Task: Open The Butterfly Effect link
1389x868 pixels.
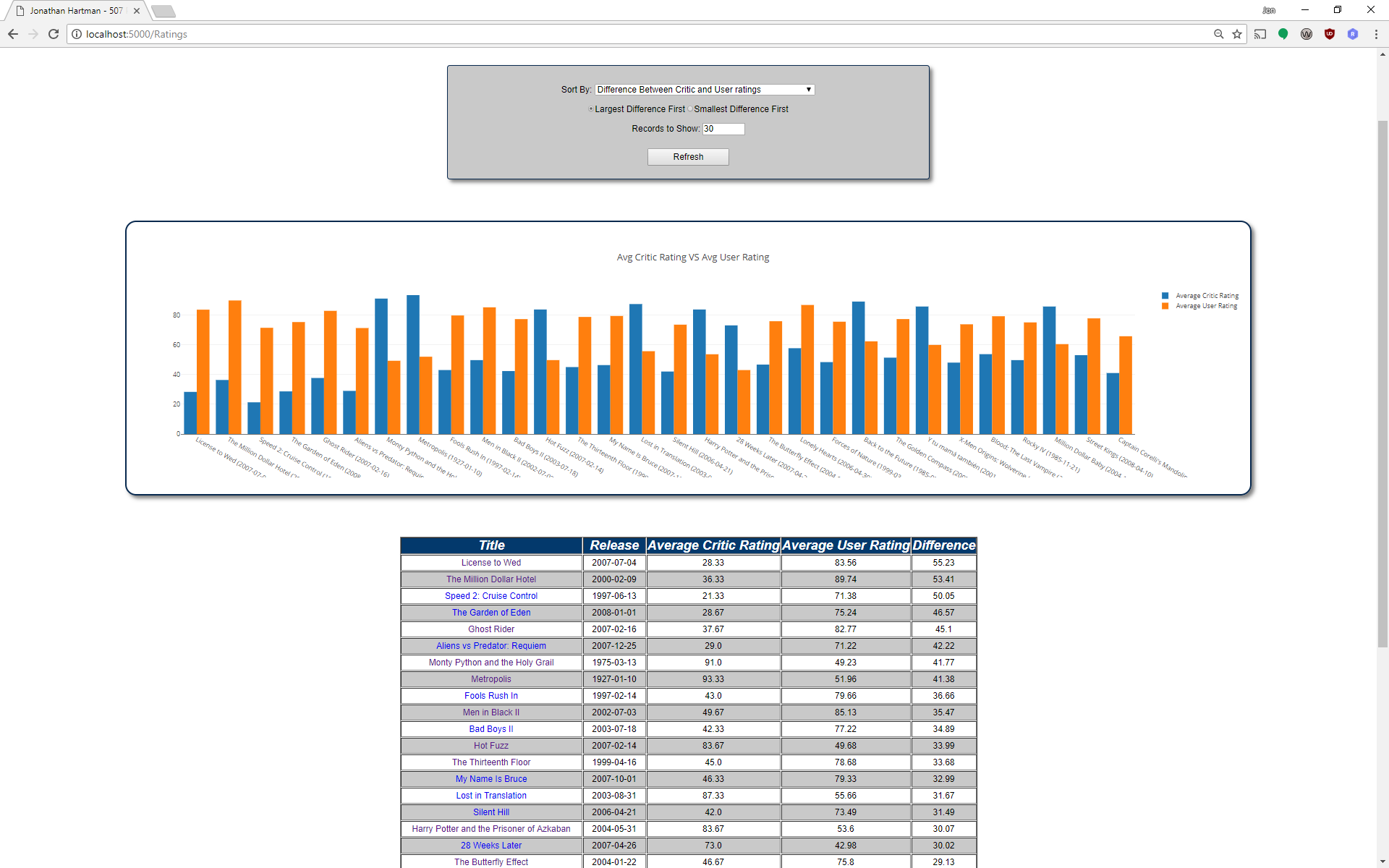Action: [x=491, y=862]
